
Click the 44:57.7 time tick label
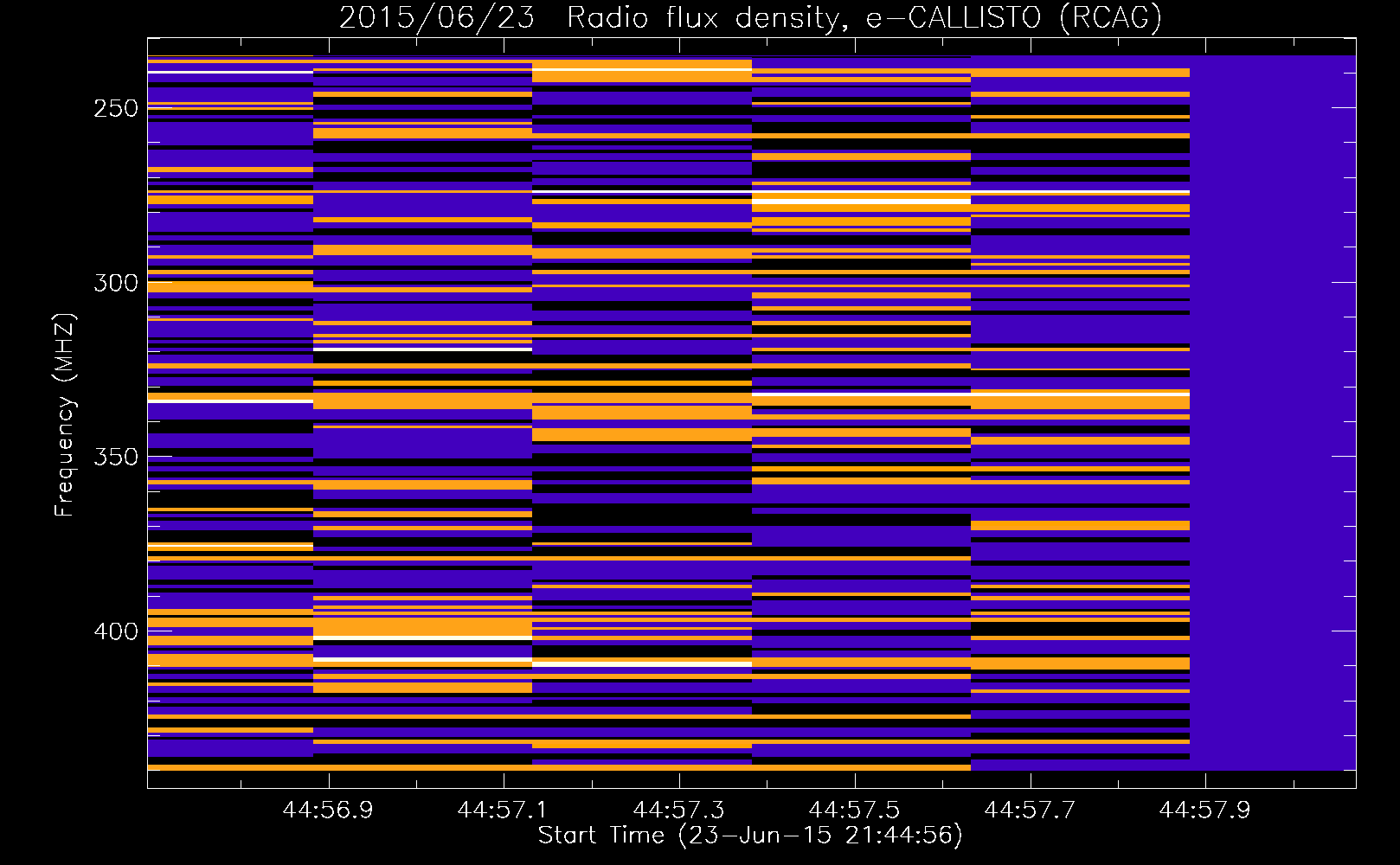tap(1030, 810)
